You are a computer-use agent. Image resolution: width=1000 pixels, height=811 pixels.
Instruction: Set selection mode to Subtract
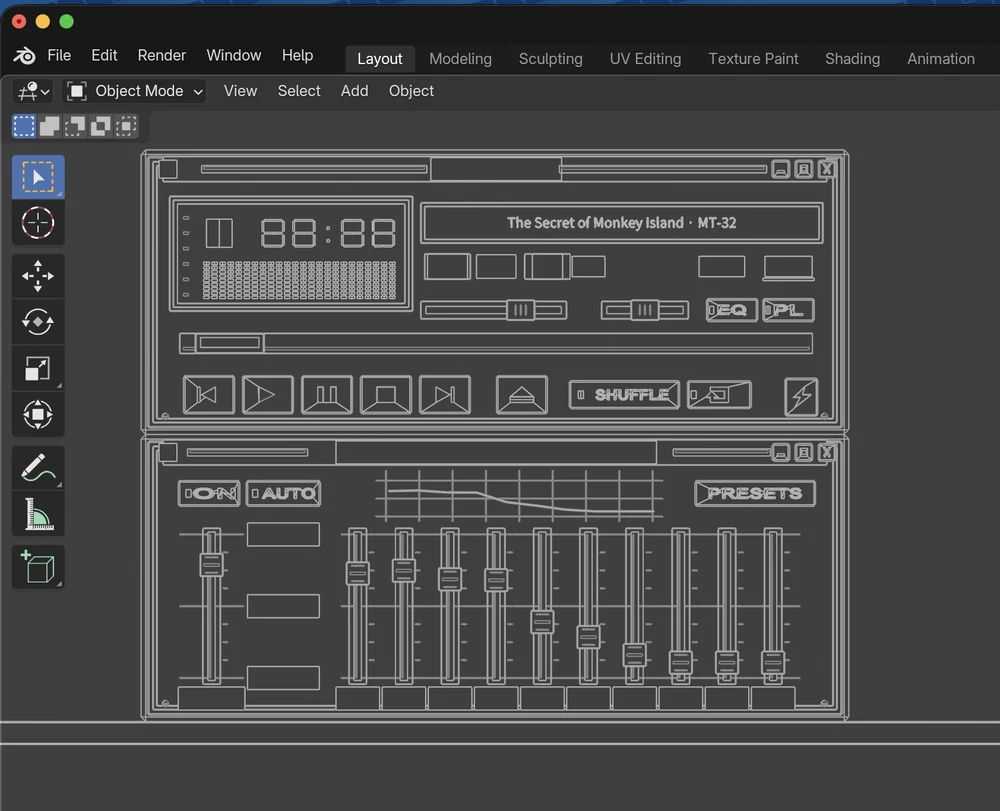(75, 126)
